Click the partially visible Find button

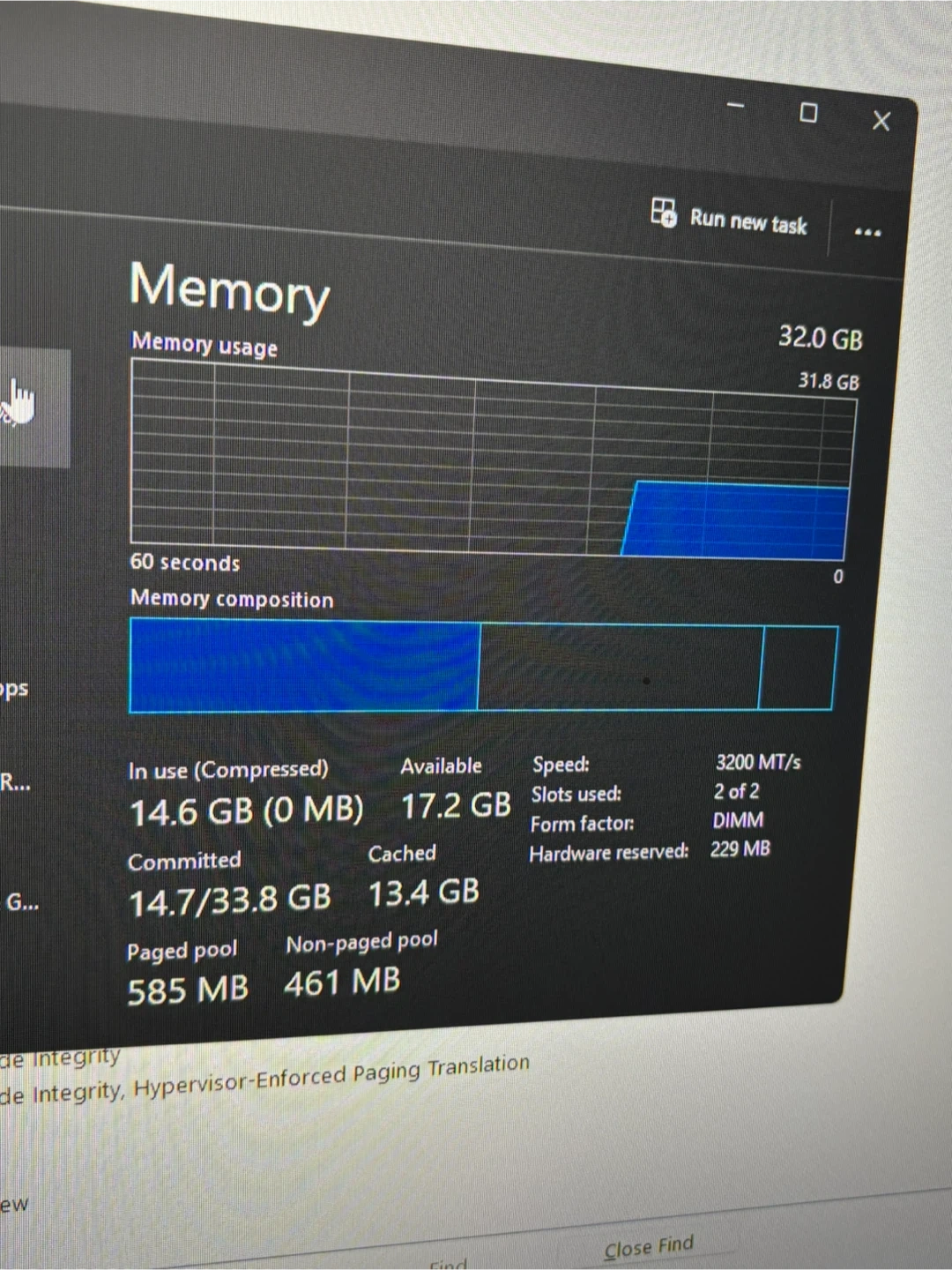[448, 1263]
